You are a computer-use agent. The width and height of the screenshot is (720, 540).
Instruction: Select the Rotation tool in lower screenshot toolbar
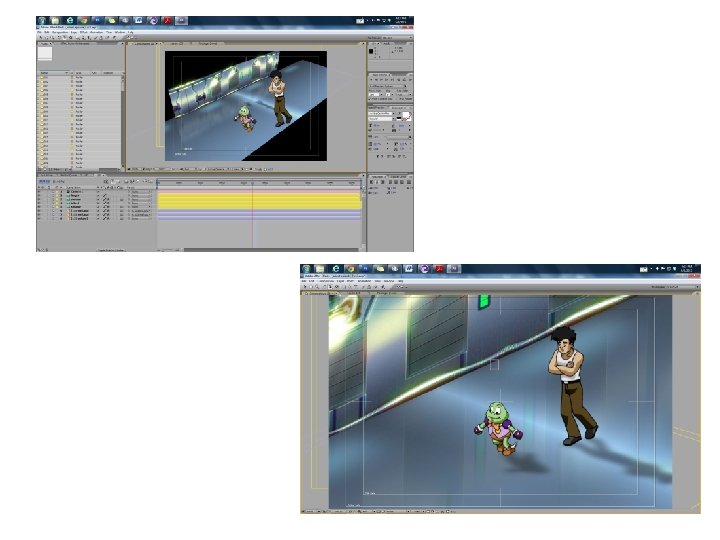[325, 287]
